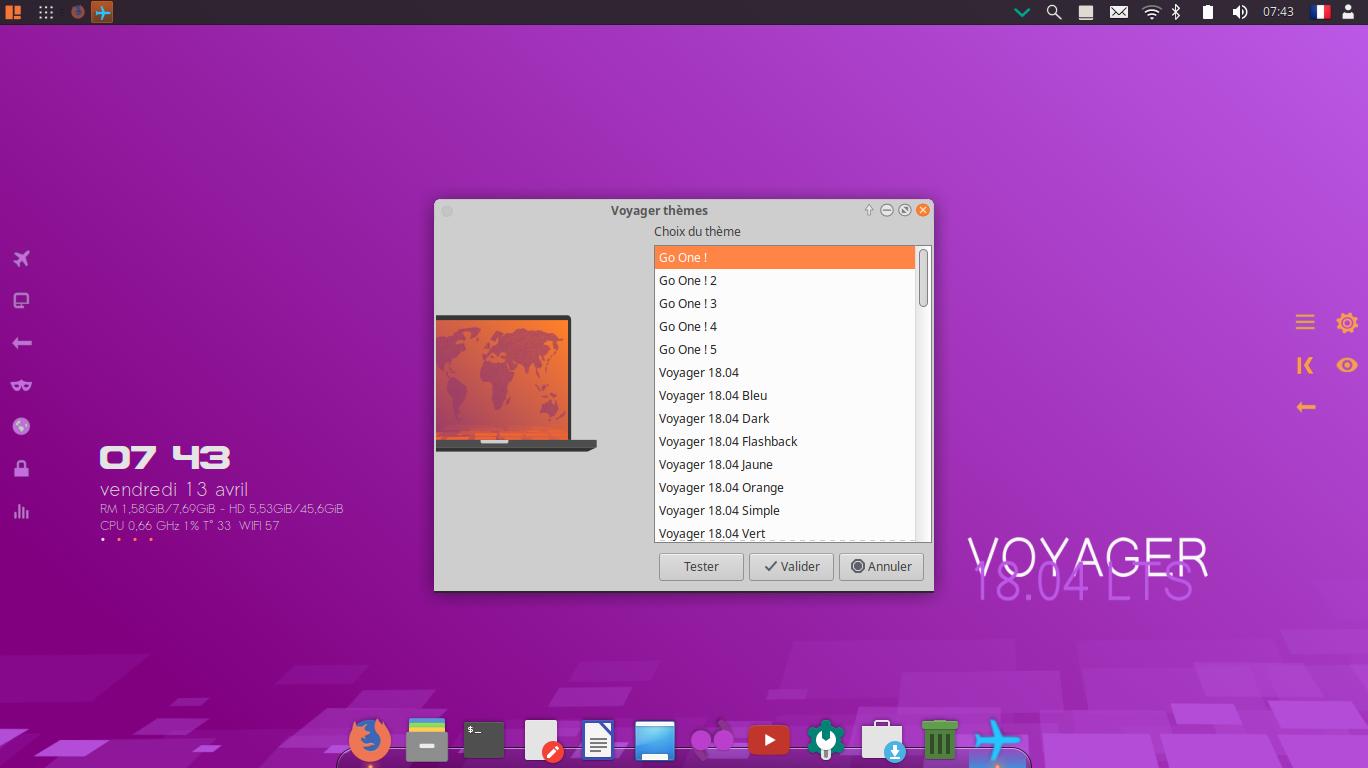1368x768 pixels.
Task: Open the mail envelope indicator
Action: (x=1119, y=12)
